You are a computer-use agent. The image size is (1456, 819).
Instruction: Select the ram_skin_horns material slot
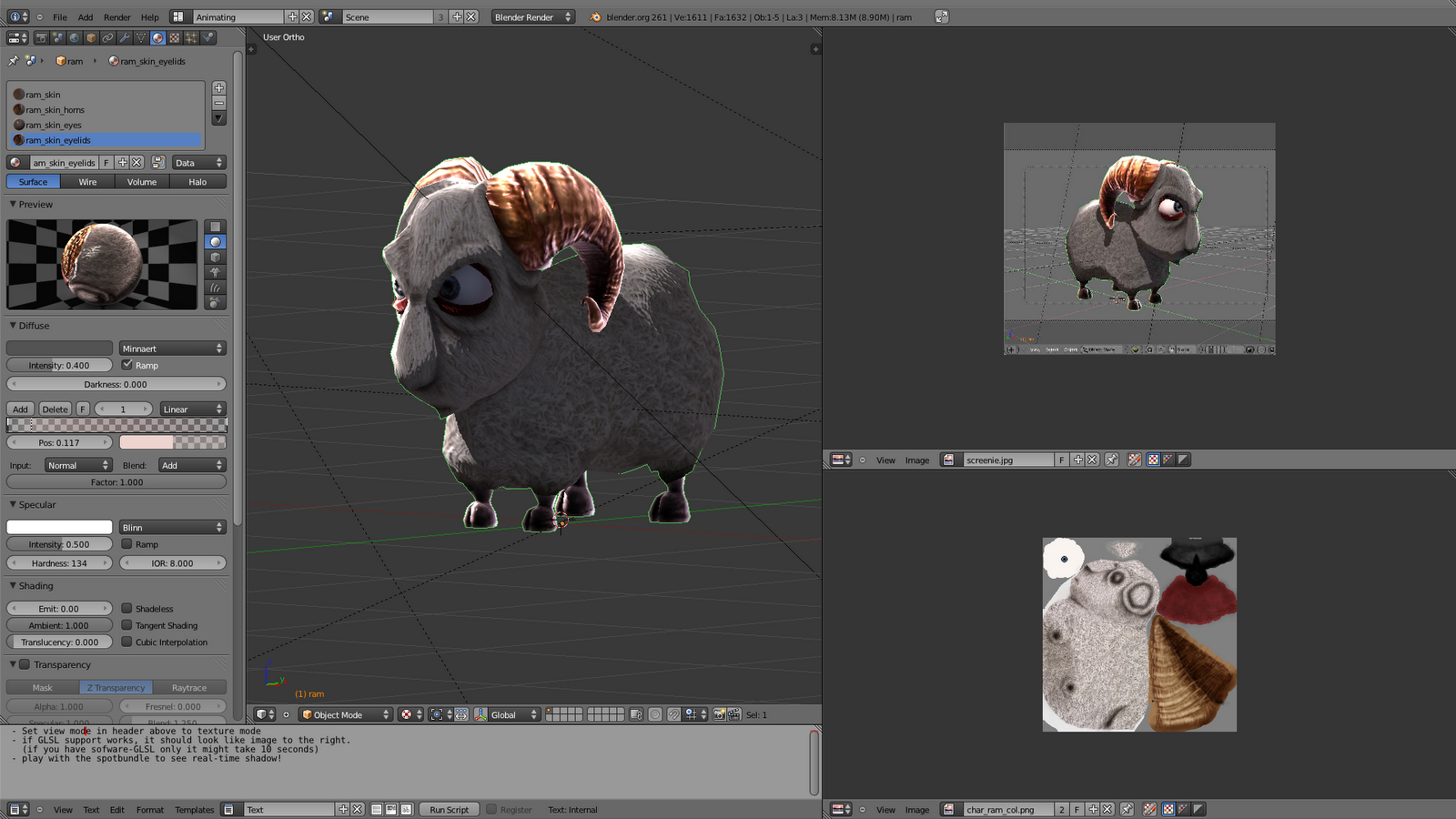click(x=53, y=109)
